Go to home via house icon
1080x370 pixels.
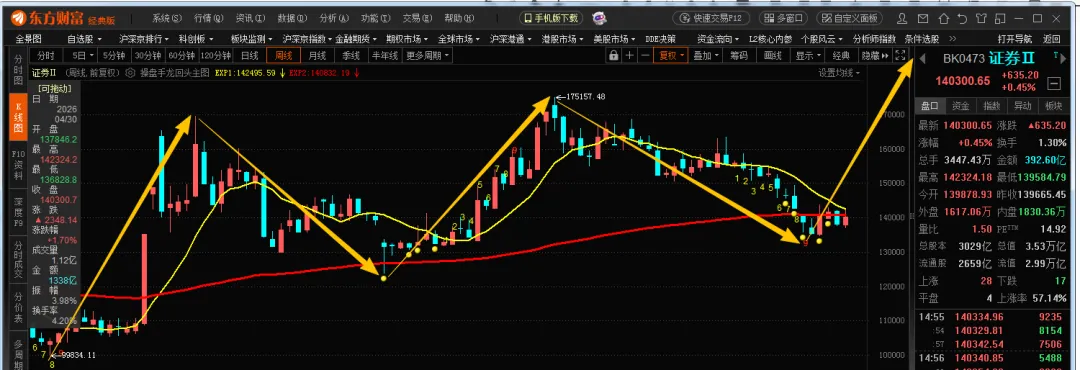(943, 18)
